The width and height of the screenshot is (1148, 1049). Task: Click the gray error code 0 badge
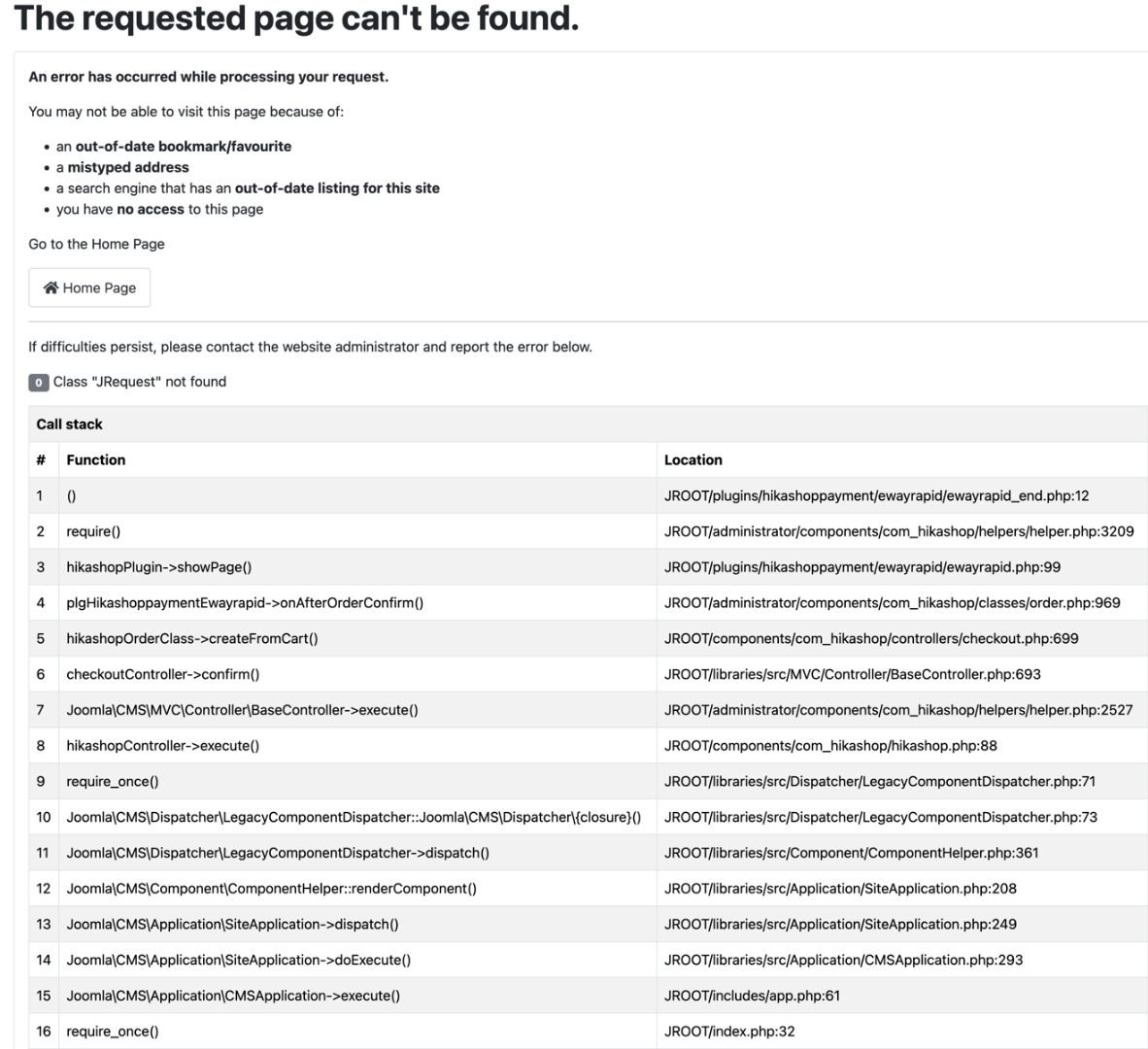(38, 383)
